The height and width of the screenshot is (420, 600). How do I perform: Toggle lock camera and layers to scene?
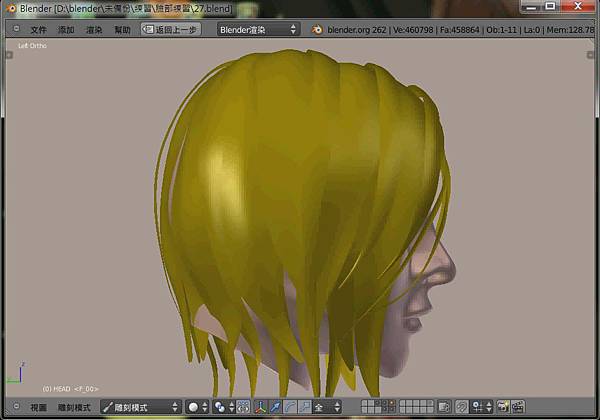tap(444, 407)
